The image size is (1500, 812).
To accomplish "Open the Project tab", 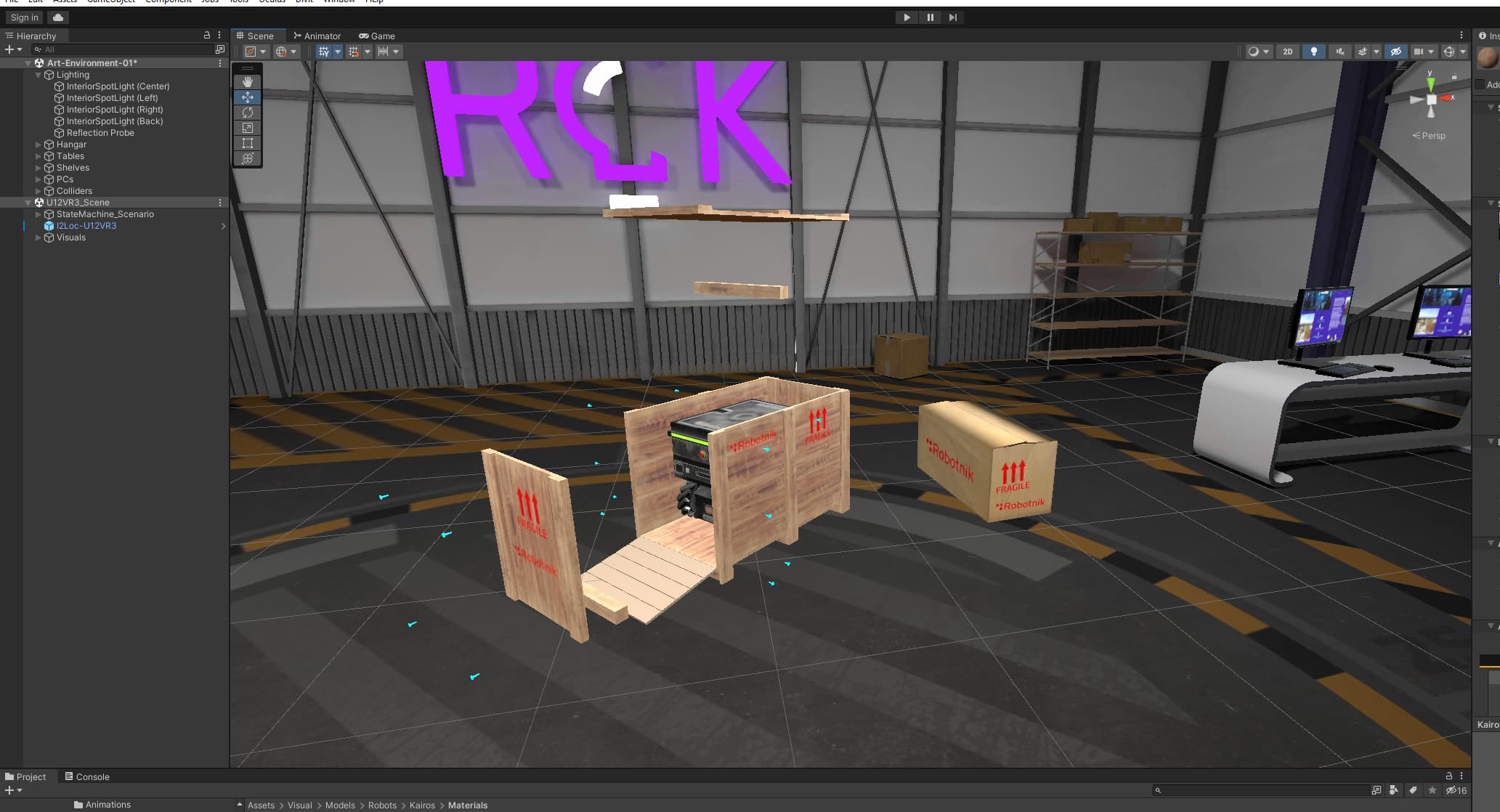I will 25,776.
